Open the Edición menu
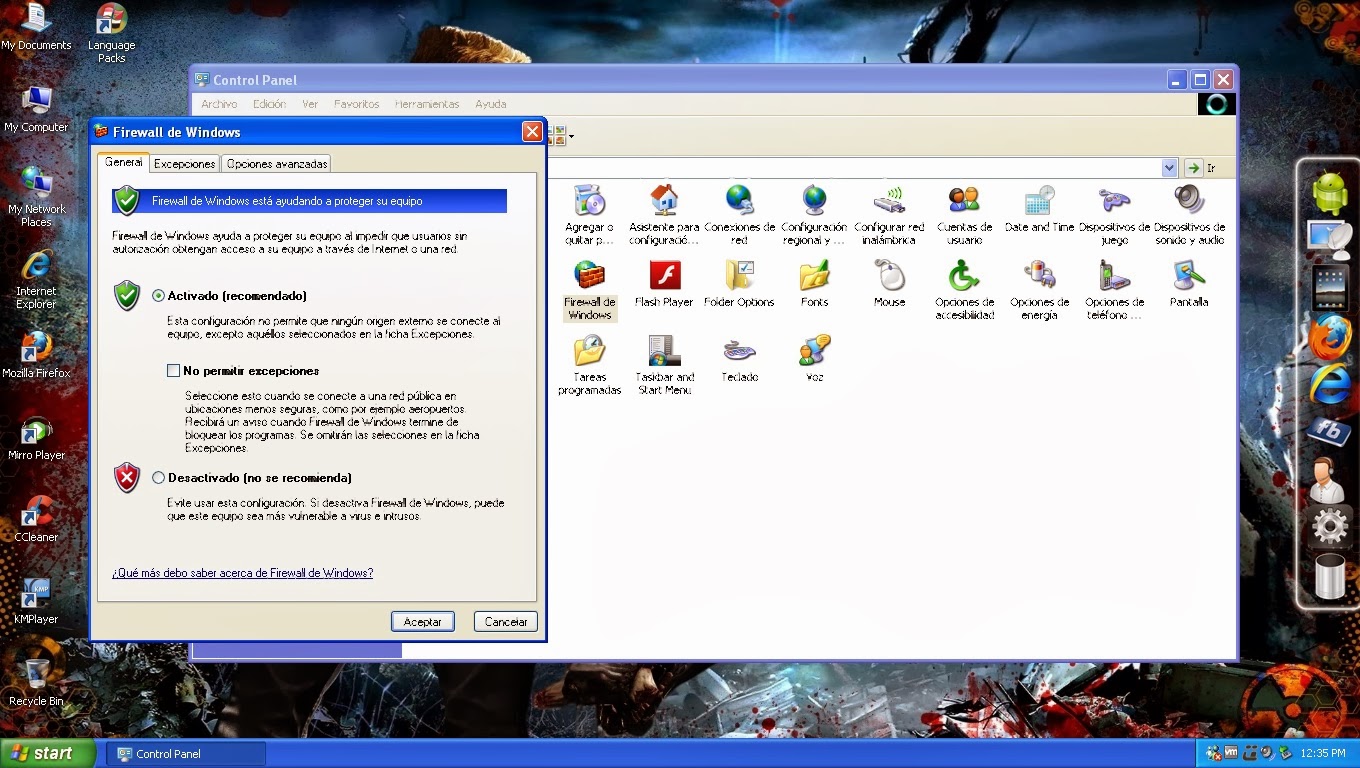The height and width of the screenshot is (768, 1360). (269, 104)
